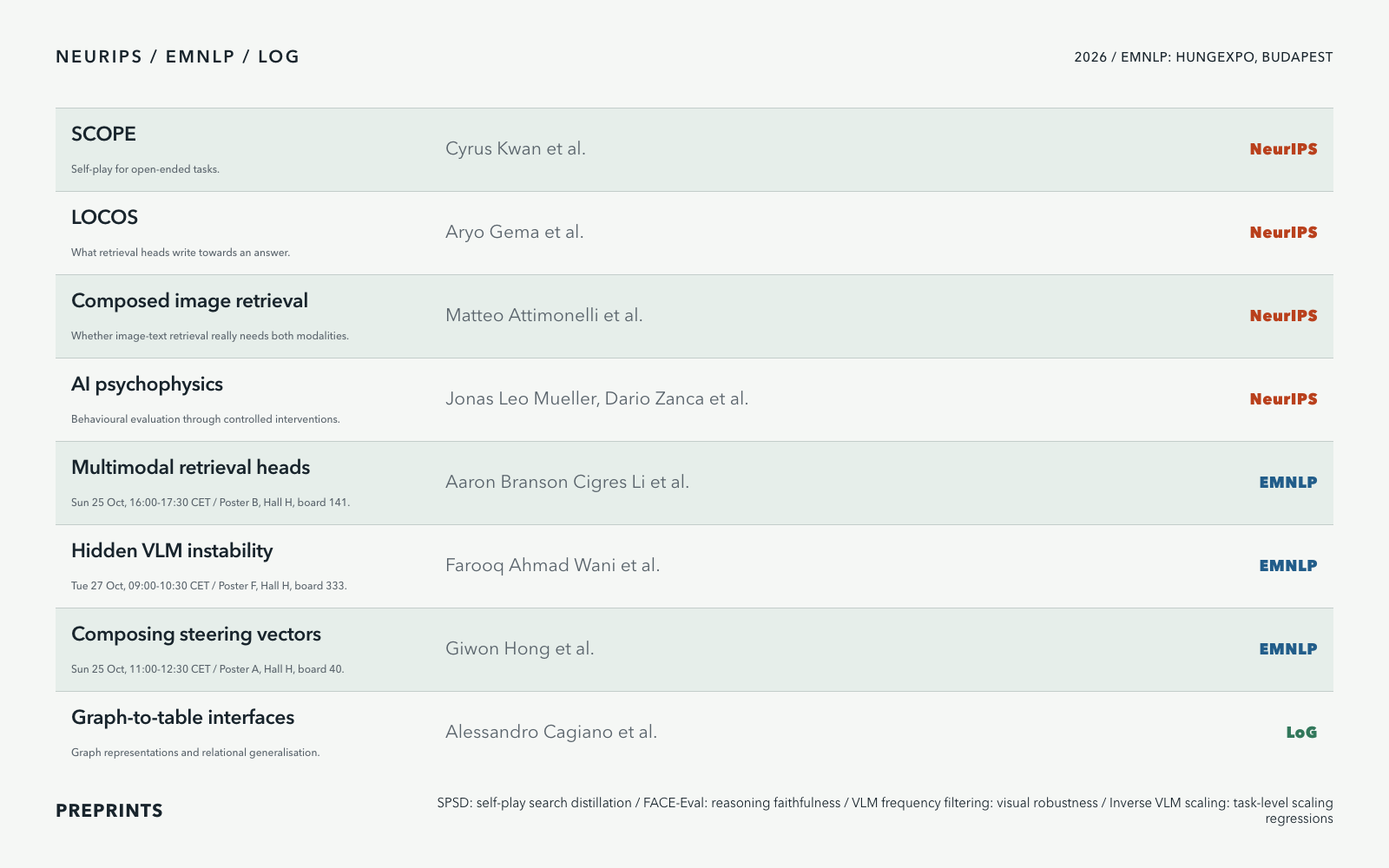1389x868 pixels.
Task: Open the SCOPE paper title
Action: (103, 134)
